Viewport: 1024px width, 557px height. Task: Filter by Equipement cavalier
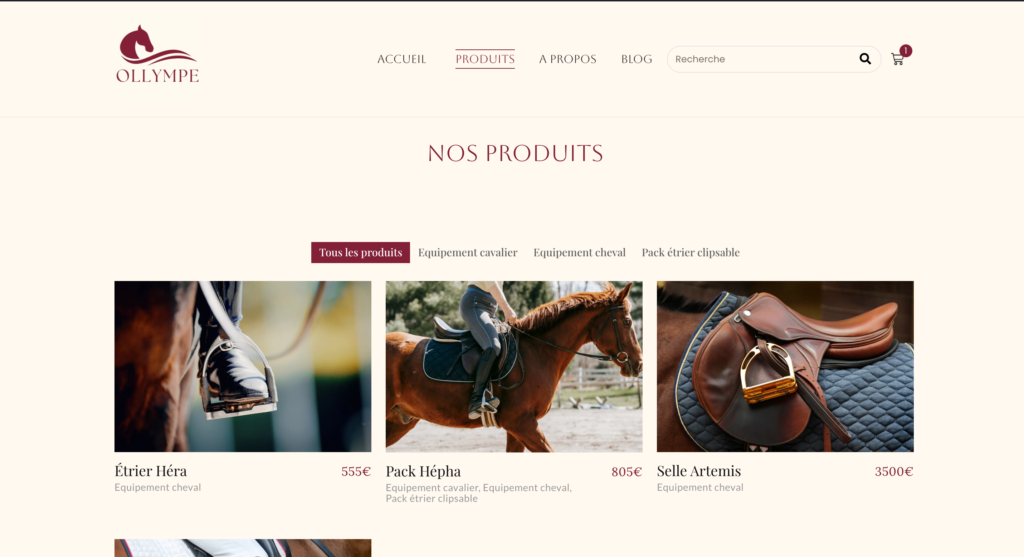(x=468, y=252)
